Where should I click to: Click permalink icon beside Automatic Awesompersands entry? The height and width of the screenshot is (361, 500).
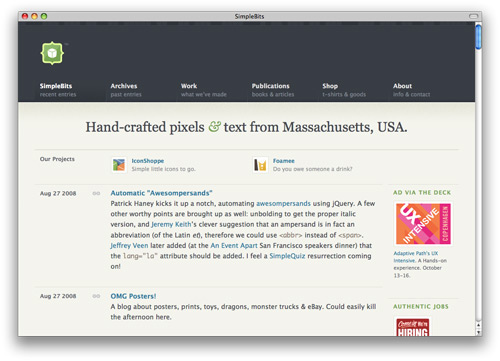(x=96, y=193)
